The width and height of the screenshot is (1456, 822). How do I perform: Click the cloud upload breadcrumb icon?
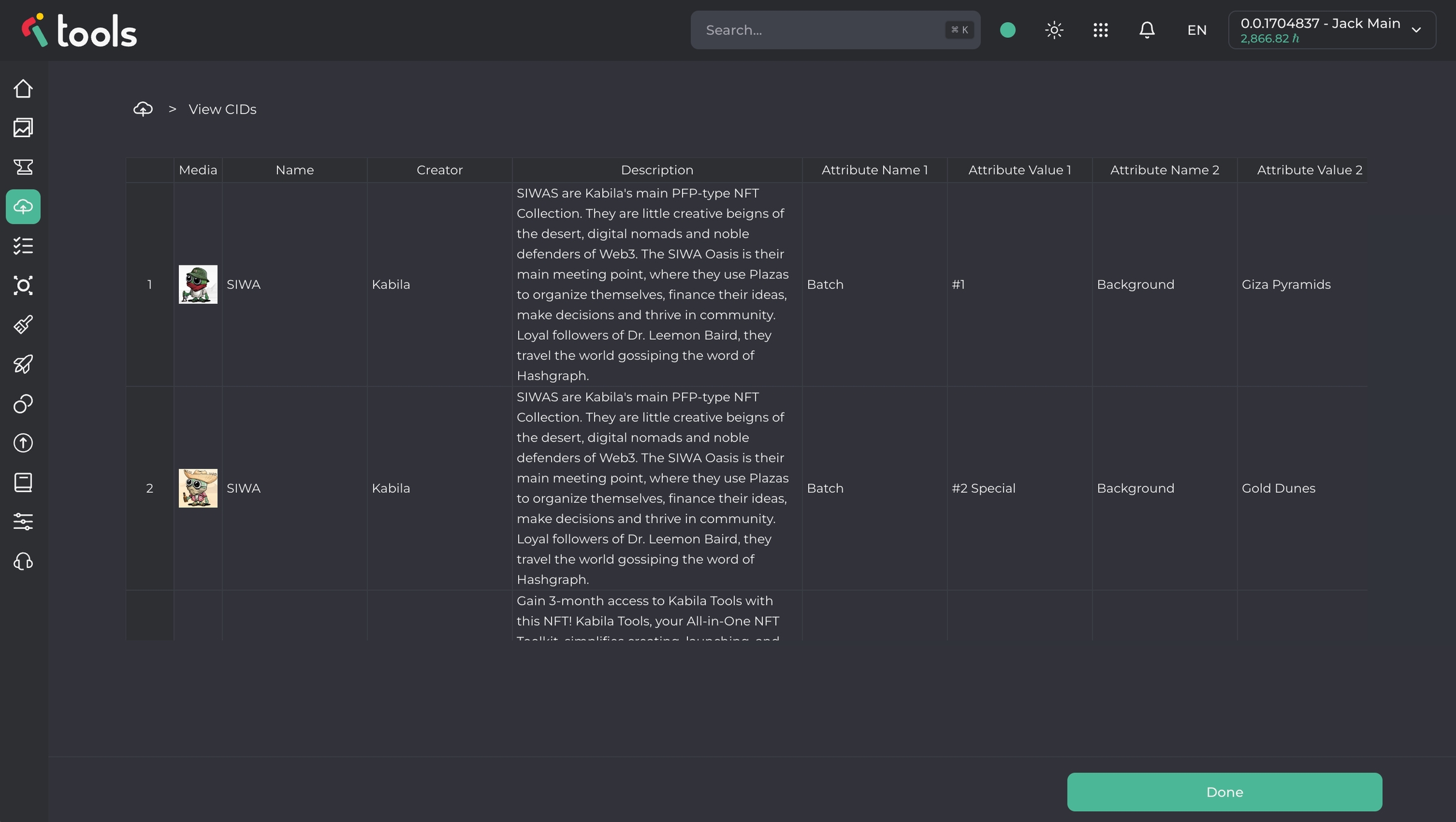143,109
